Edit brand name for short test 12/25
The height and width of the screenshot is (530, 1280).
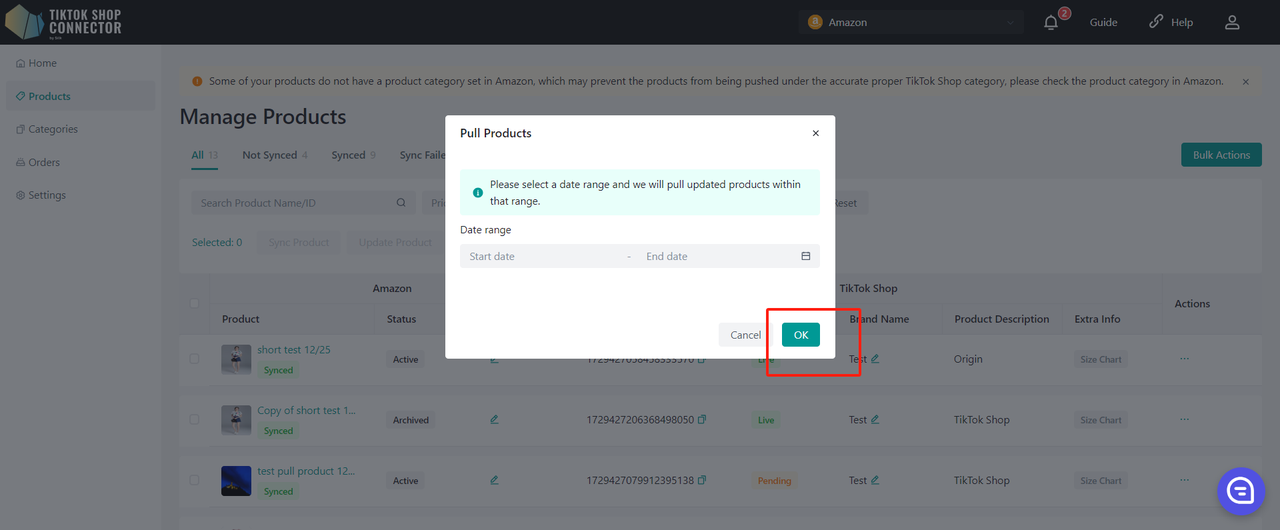[875, 359]
